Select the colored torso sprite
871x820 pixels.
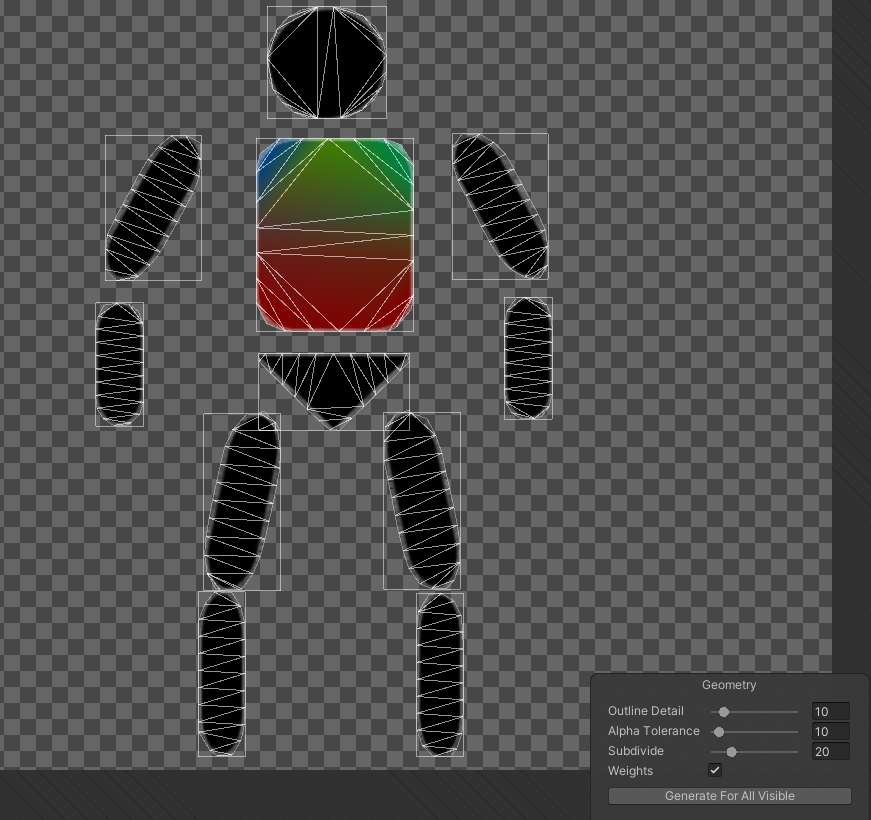[x=334, y=234]
